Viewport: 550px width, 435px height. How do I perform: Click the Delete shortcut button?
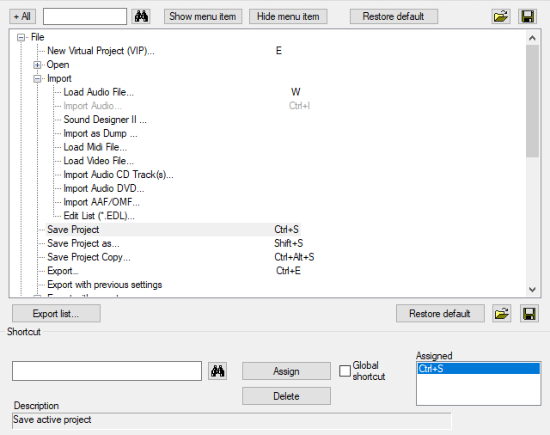(286, 396)
